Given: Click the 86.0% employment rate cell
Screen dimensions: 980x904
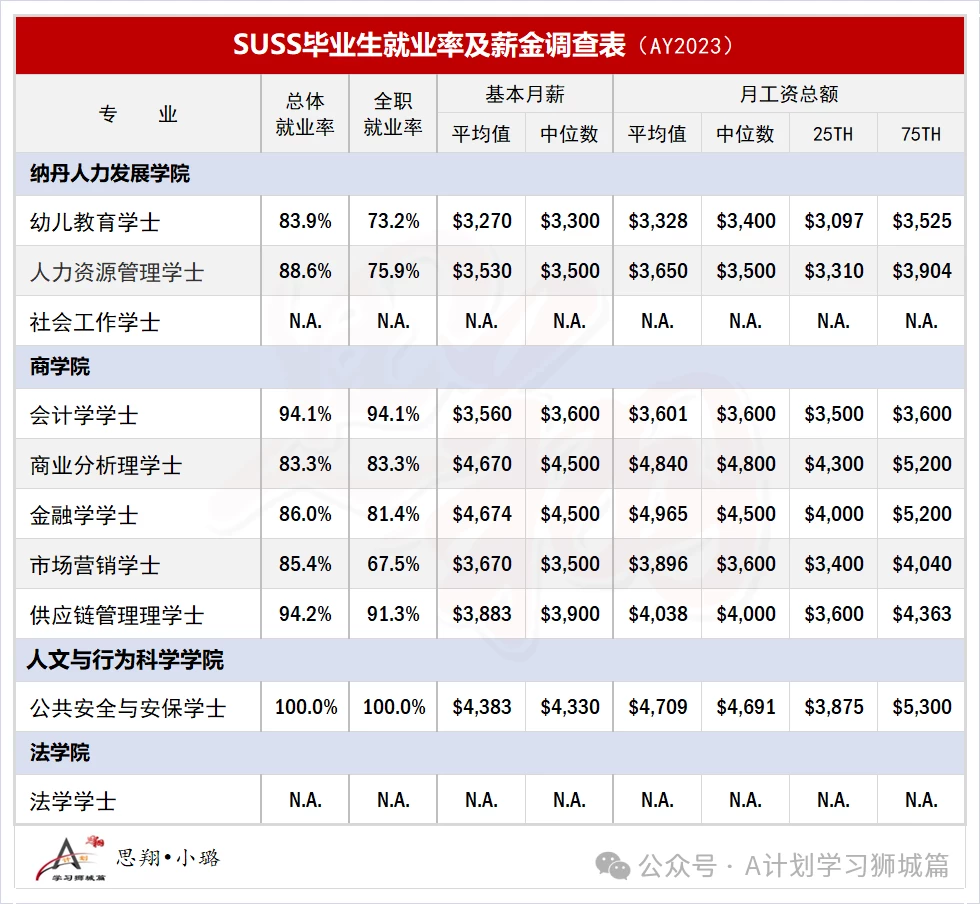Looking at the screenshot, I should coord(305,514).
